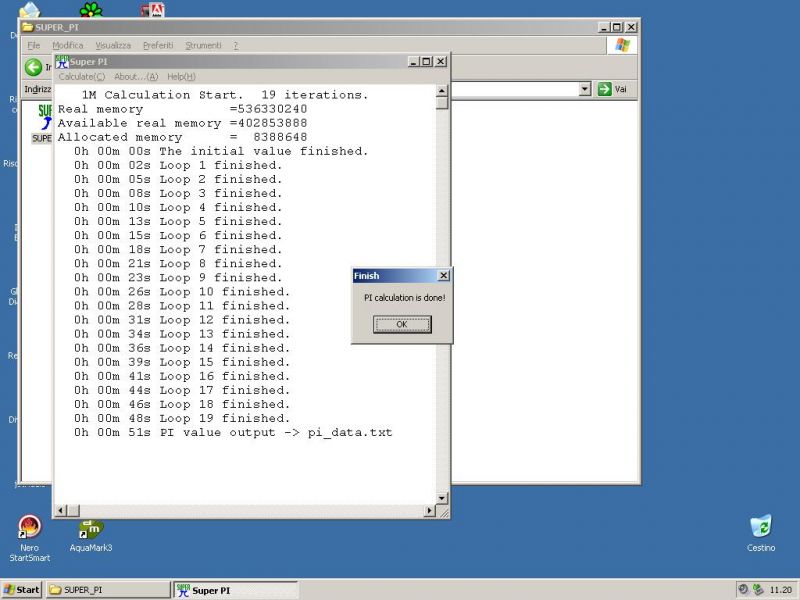The width and height of the screenshot is (800, 600).
Task: Open Preferiti menu in folder window
Action: 158,45
